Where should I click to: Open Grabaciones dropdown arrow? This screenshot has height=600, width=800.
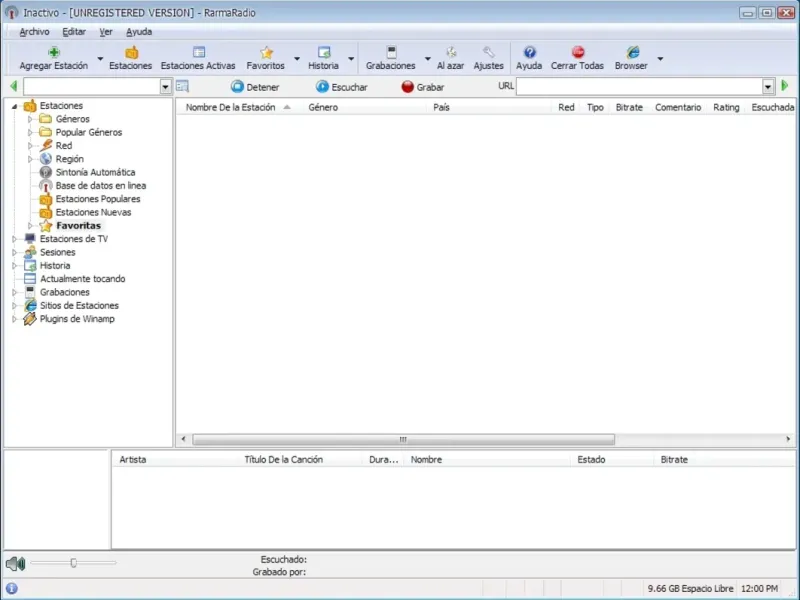click(x=428, y=59)
